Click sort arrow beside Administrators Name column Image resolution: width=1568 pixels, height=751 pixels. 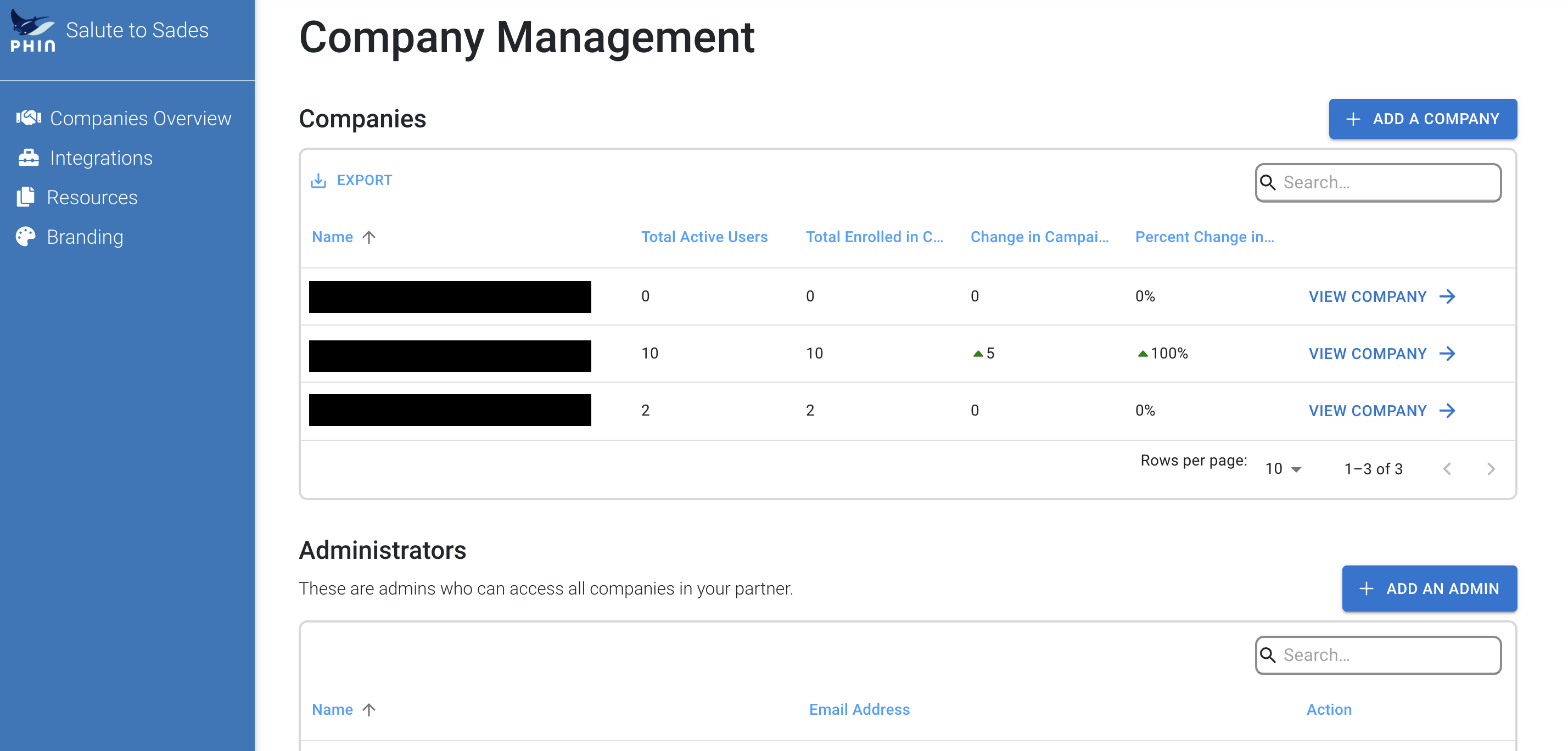click(x=369, y=710)
